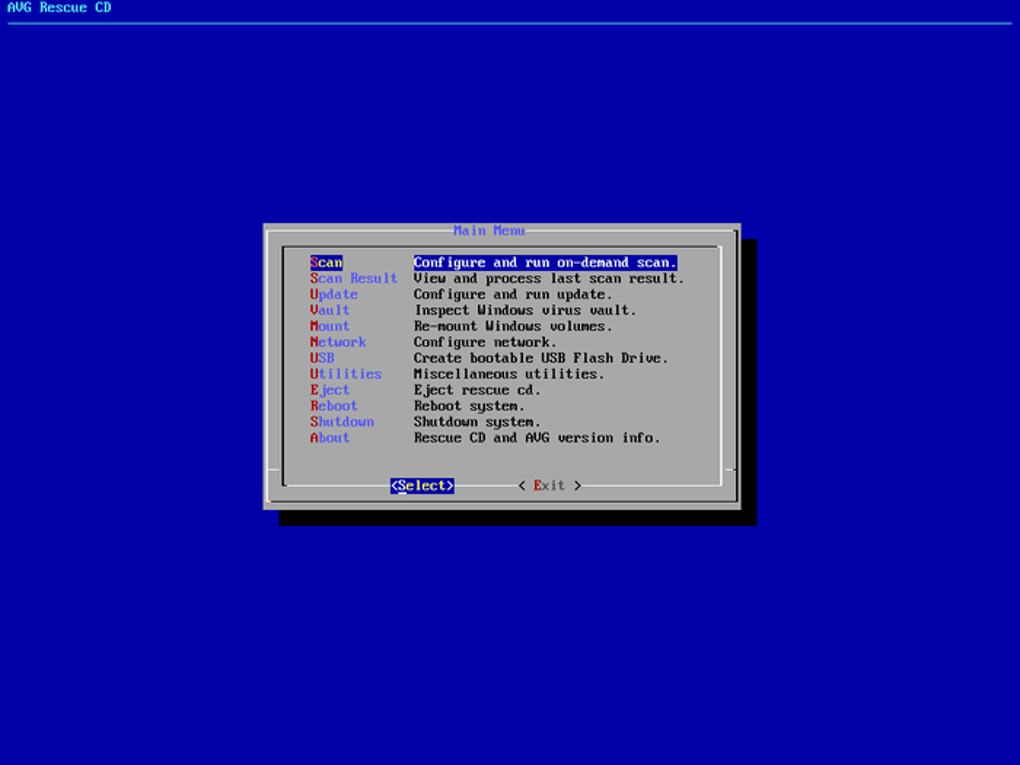The image size is (1020, 765).
Task: Open the Utilities menu entry
Action: point(345,374)
